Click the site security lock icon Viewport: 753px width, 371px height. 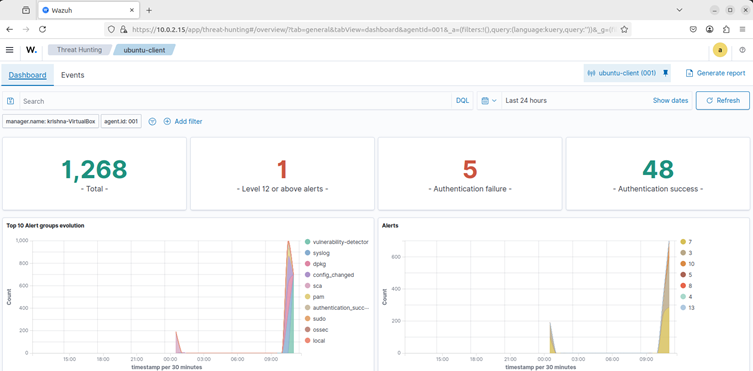[122, 29]
